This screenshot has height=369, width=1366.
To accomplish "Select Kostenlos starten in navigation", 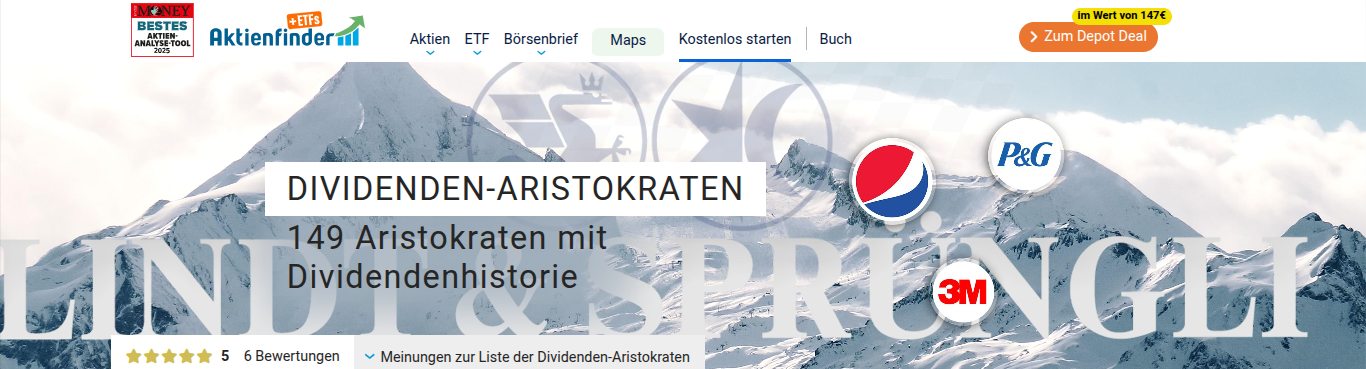I will point(735,40).
